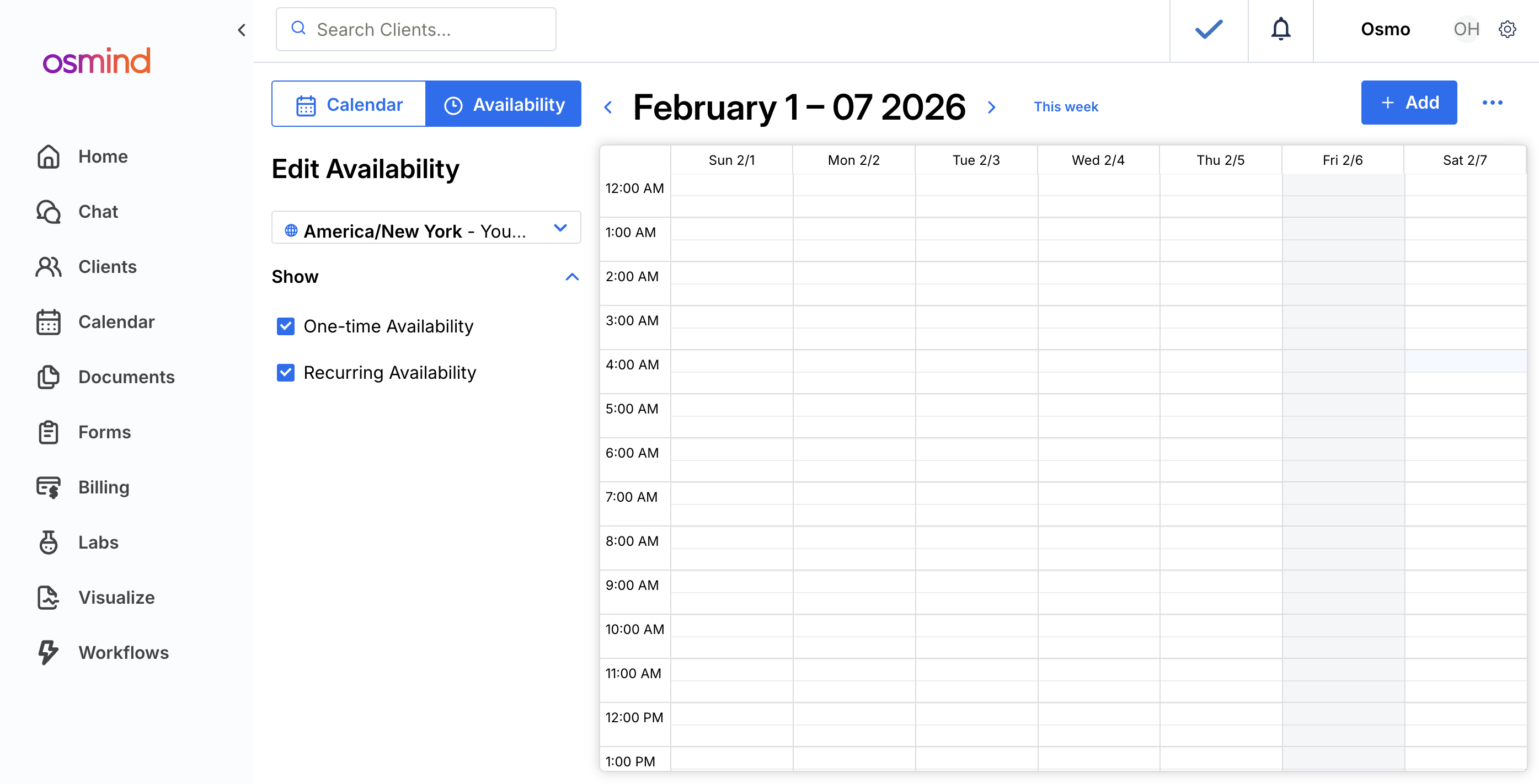
Task: Open the Home icon in sidebar
Action: (49, 157)
